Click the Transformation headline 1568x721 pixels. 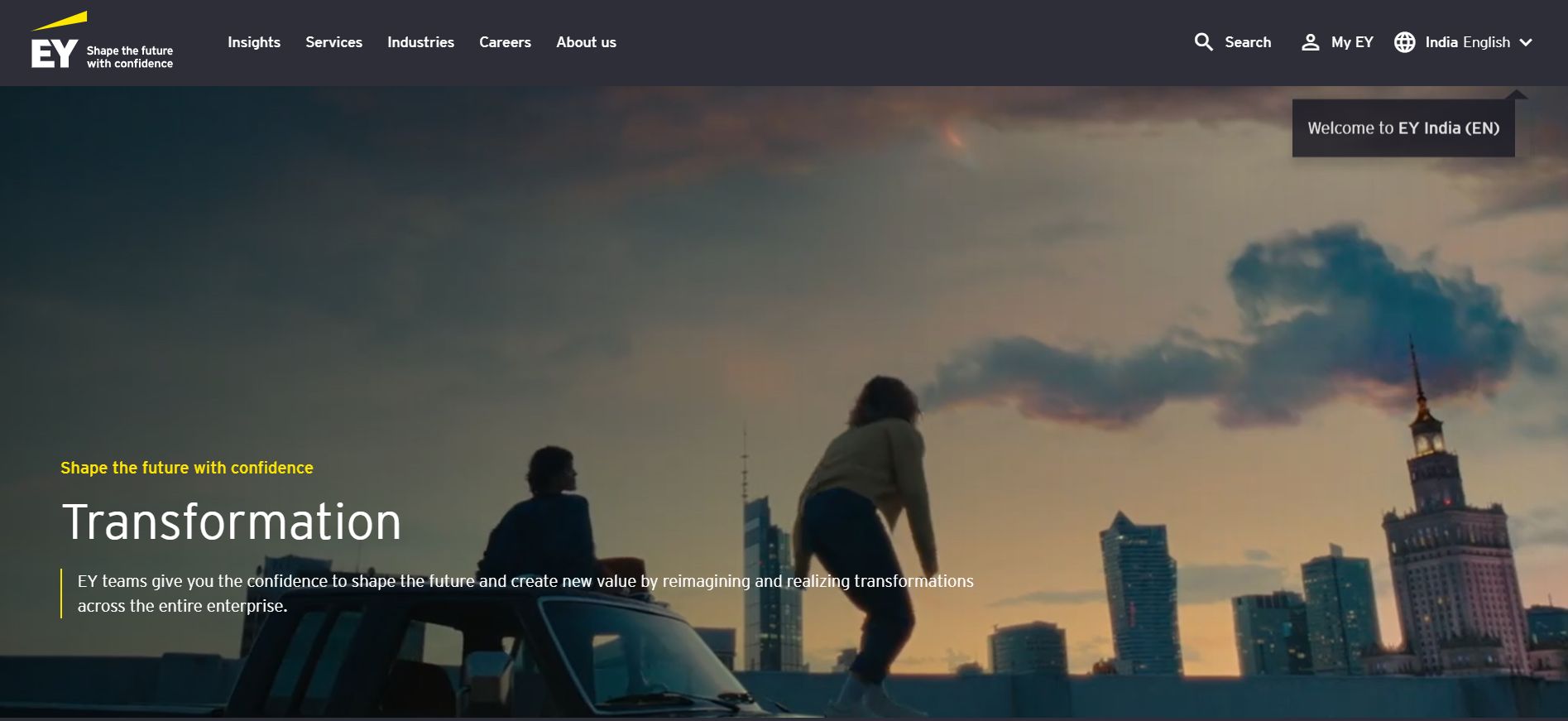coord(232,522)
